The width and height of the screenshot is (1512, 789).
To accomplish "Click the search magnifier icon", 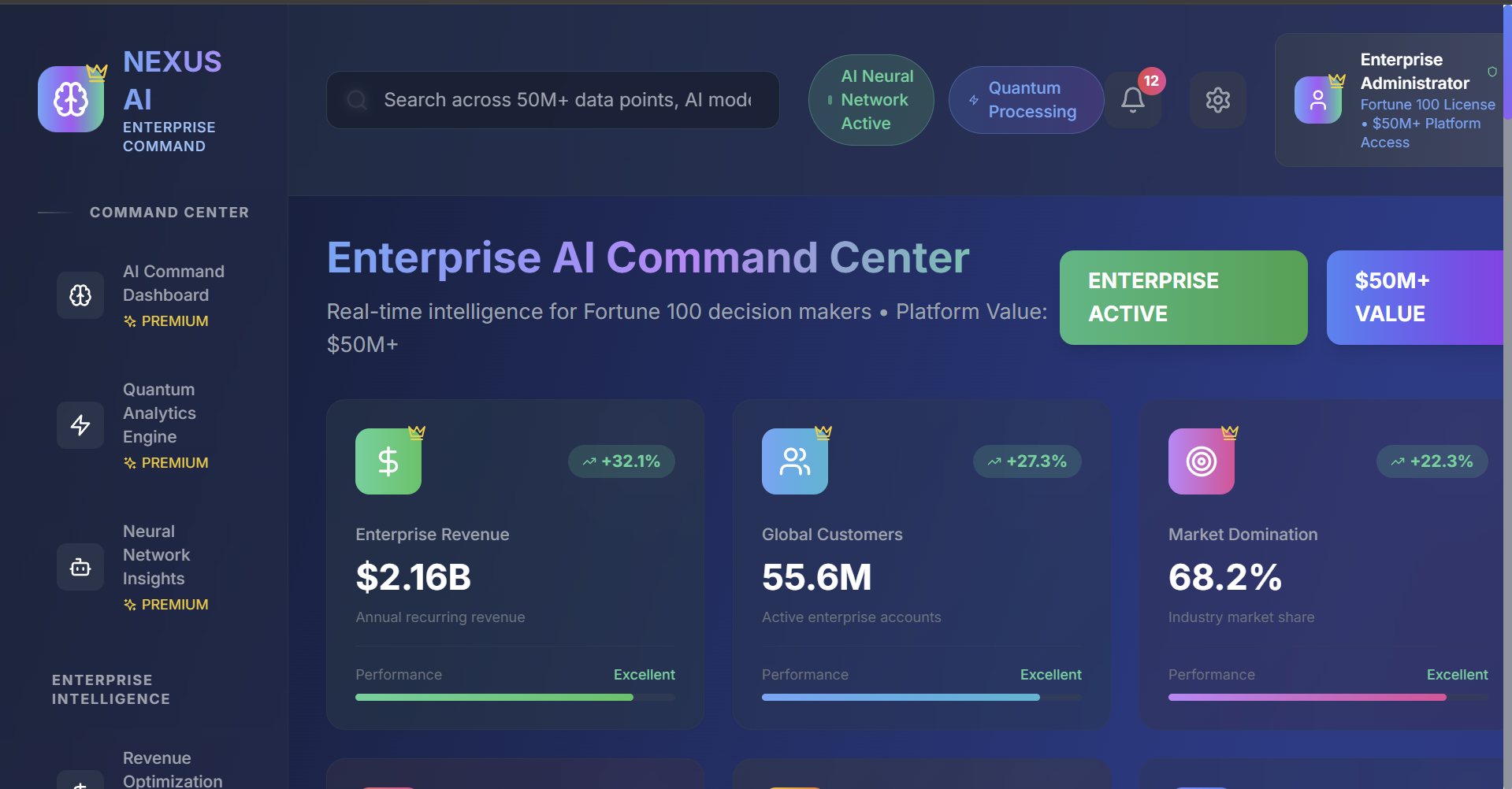I will pos(357,100).
